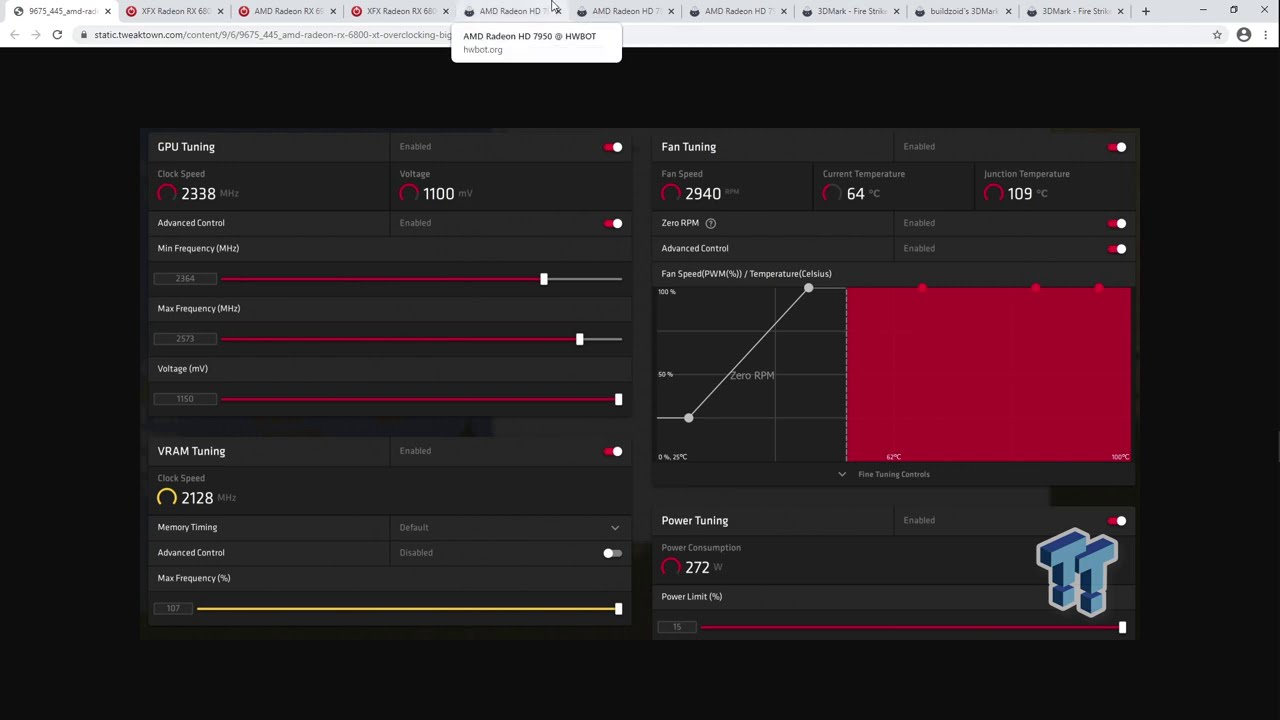Screen dimensions: 1280x720
Task: Toggle Fan Tuning switch
Action: [x=1117, y=147]
